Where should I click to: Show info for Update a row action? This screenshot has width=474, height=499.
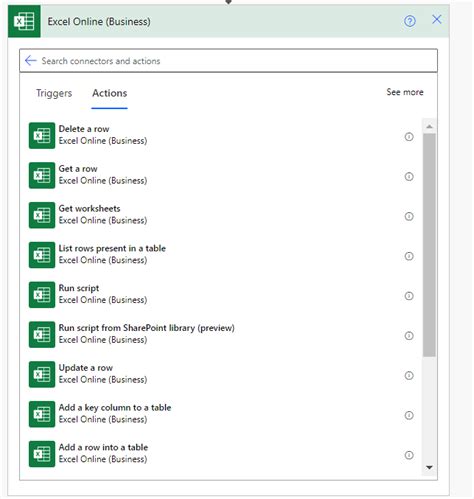point(409,376)
